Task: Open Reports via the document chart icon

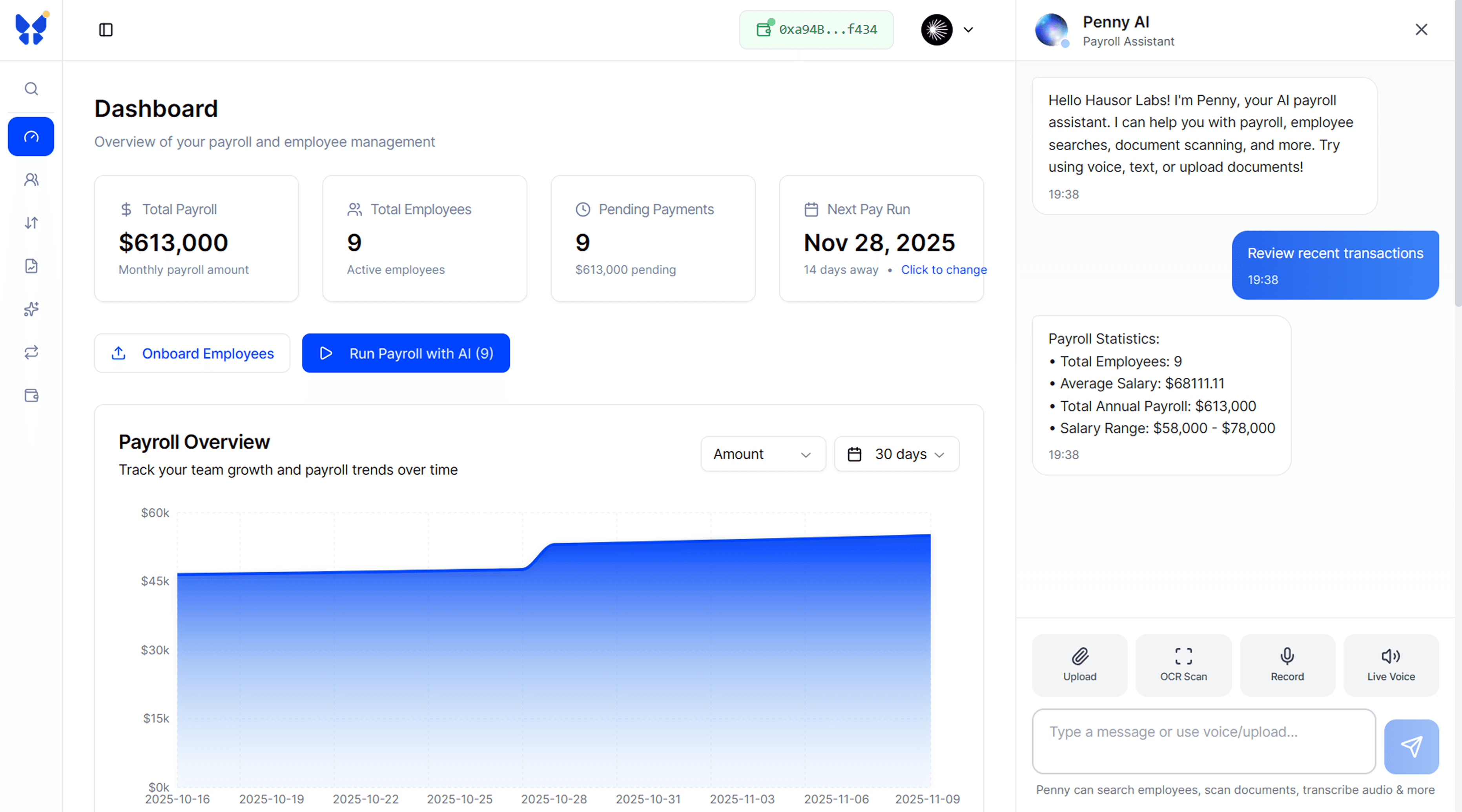Action: pos(31,266)
